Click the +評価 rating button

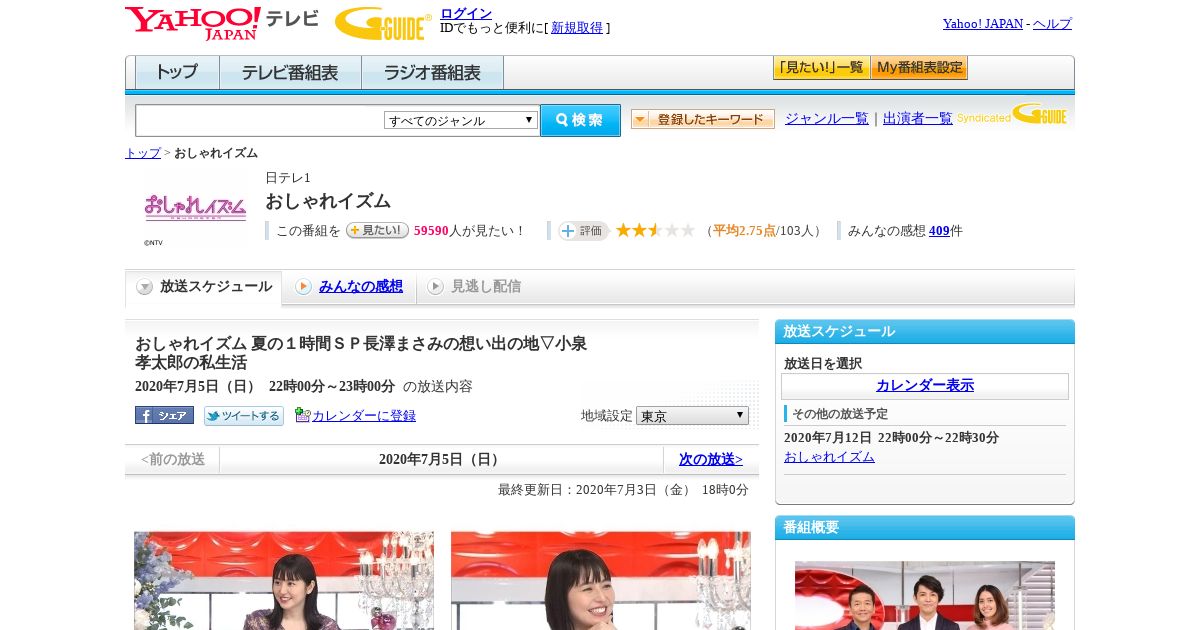(584, 231)
